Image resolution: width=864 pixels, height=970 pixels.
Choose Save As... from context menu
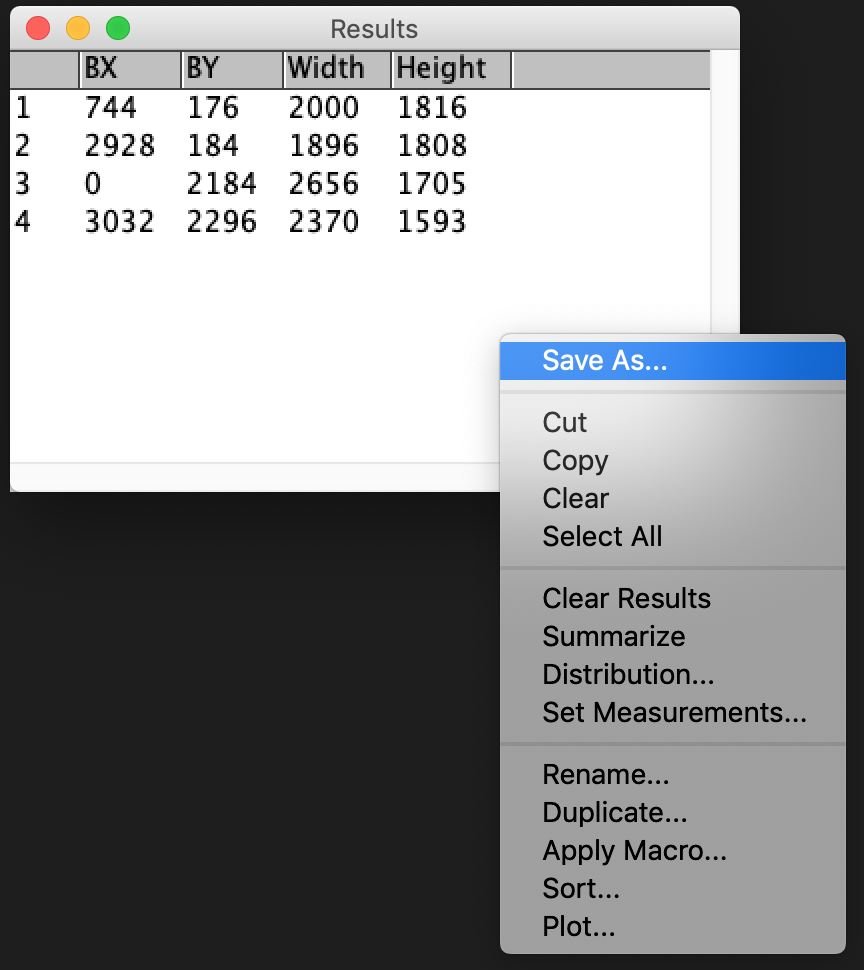pos(604,361)
